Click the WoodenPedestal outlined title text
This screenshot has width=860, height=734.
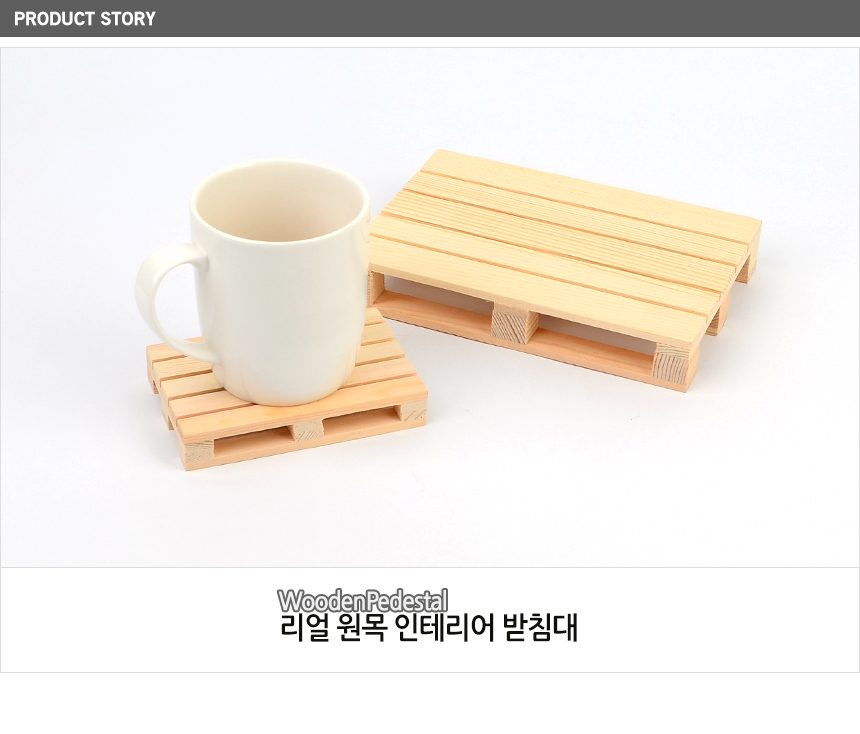pyautogui.click(x=363, y=601)
